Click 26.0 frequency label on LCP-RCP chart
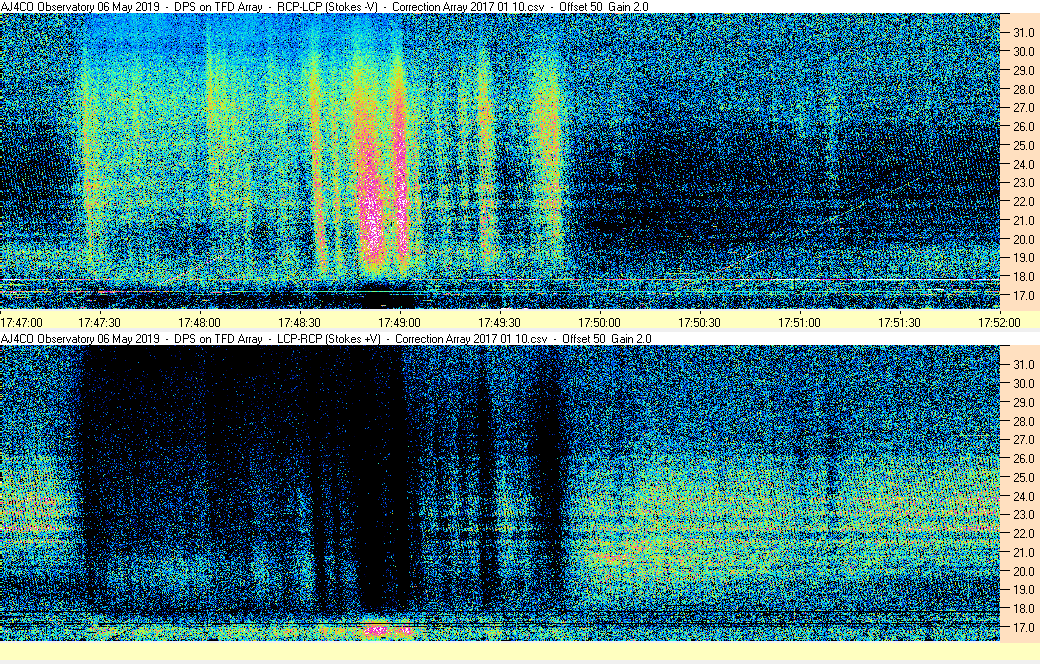 click(x=1023, y=458)
